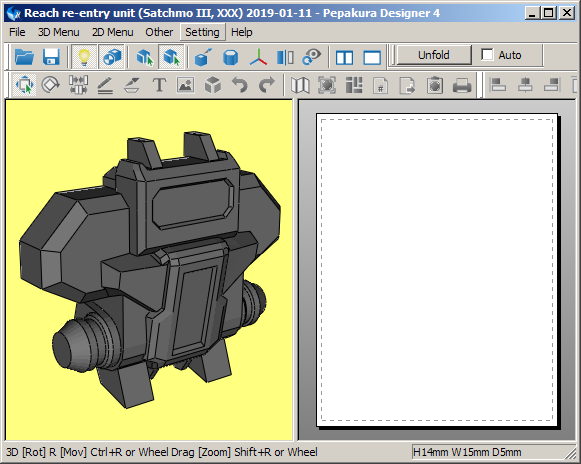Select the Insert Image tool

coord(186,85)
